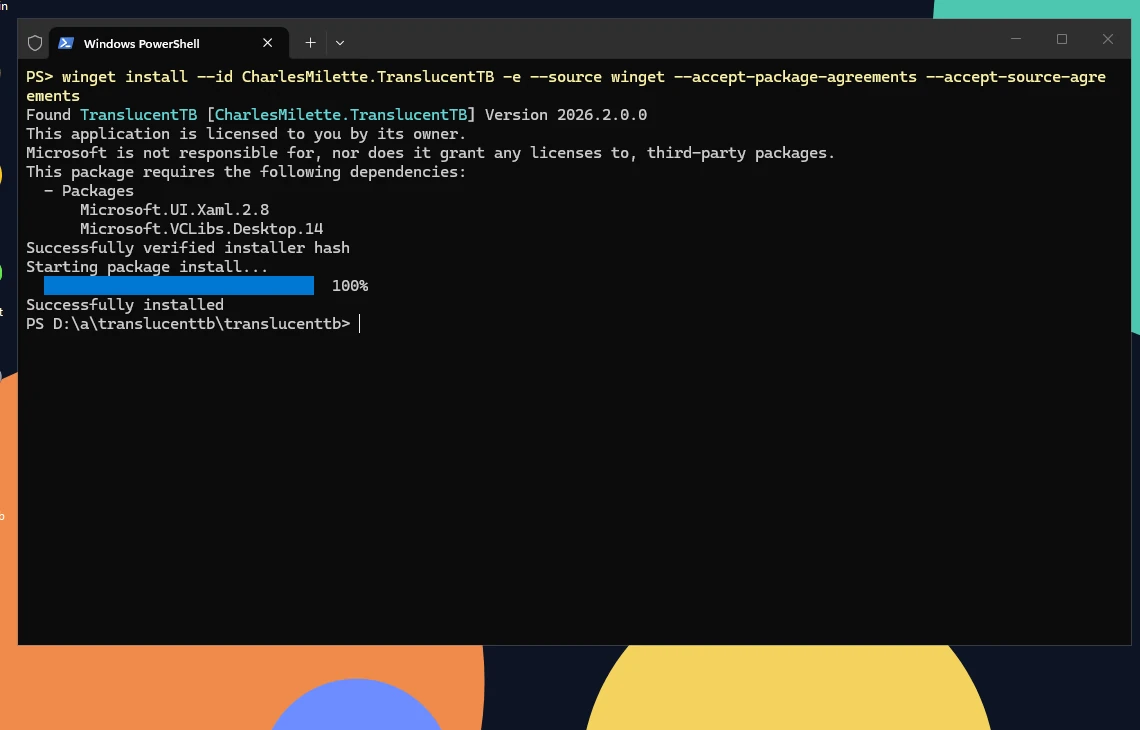Click the "100%" progress text

[x=350, y=286]
